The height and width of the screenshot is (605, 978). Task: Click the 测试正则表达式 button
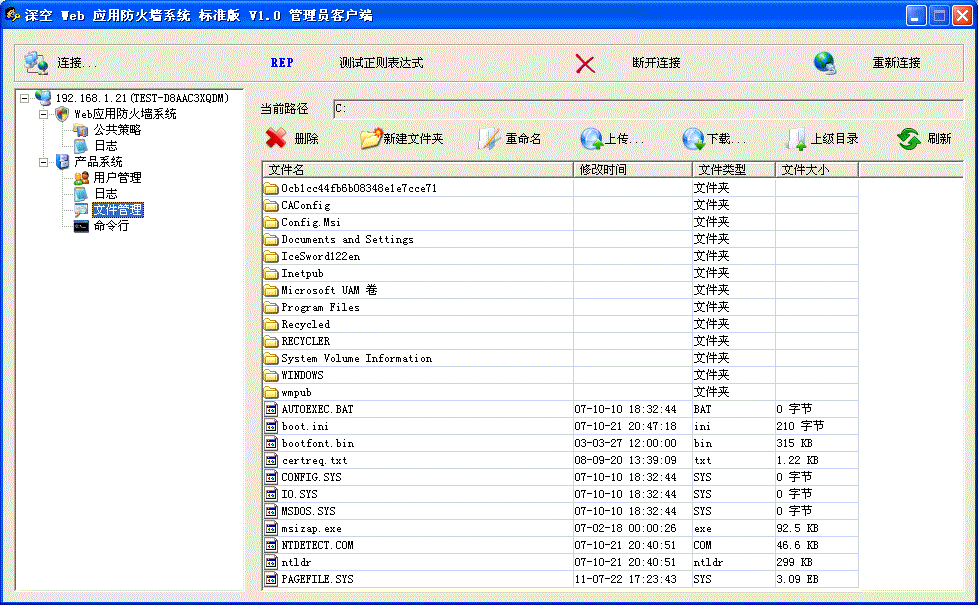click(x=381, y=63)
